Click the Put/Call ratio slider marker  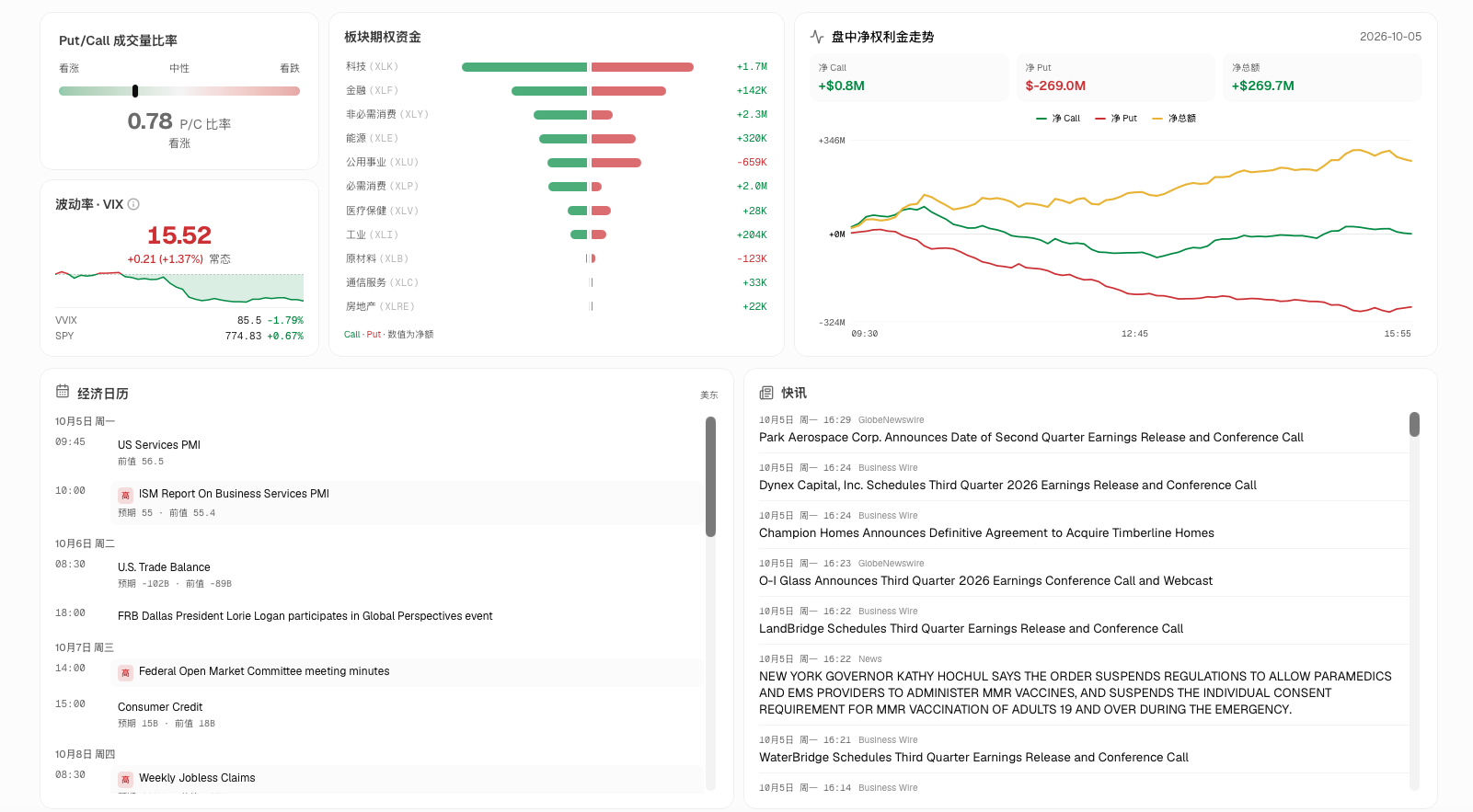135,91
